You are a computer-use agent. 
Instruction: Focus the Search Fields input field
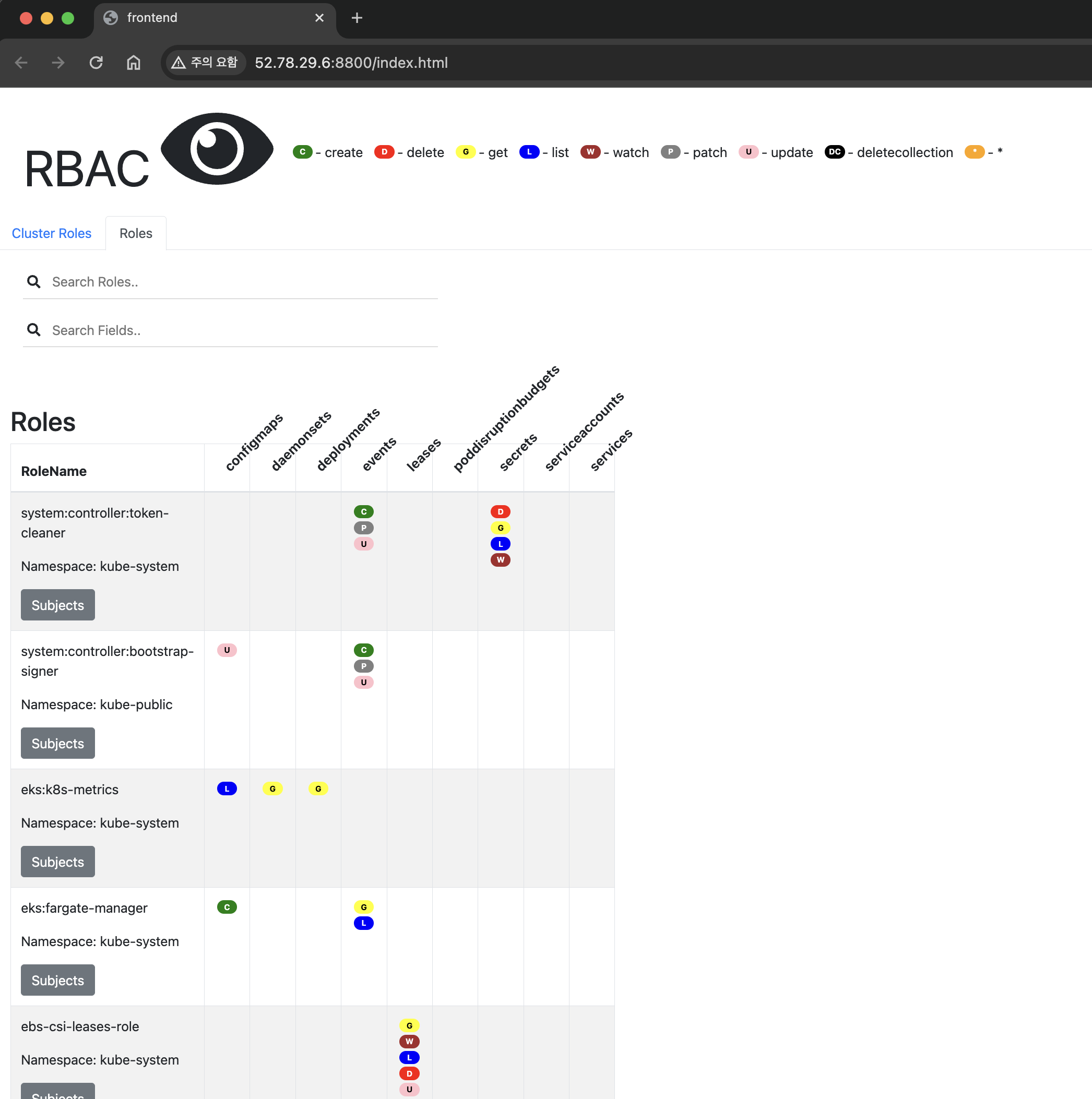[x=239, y=330]
